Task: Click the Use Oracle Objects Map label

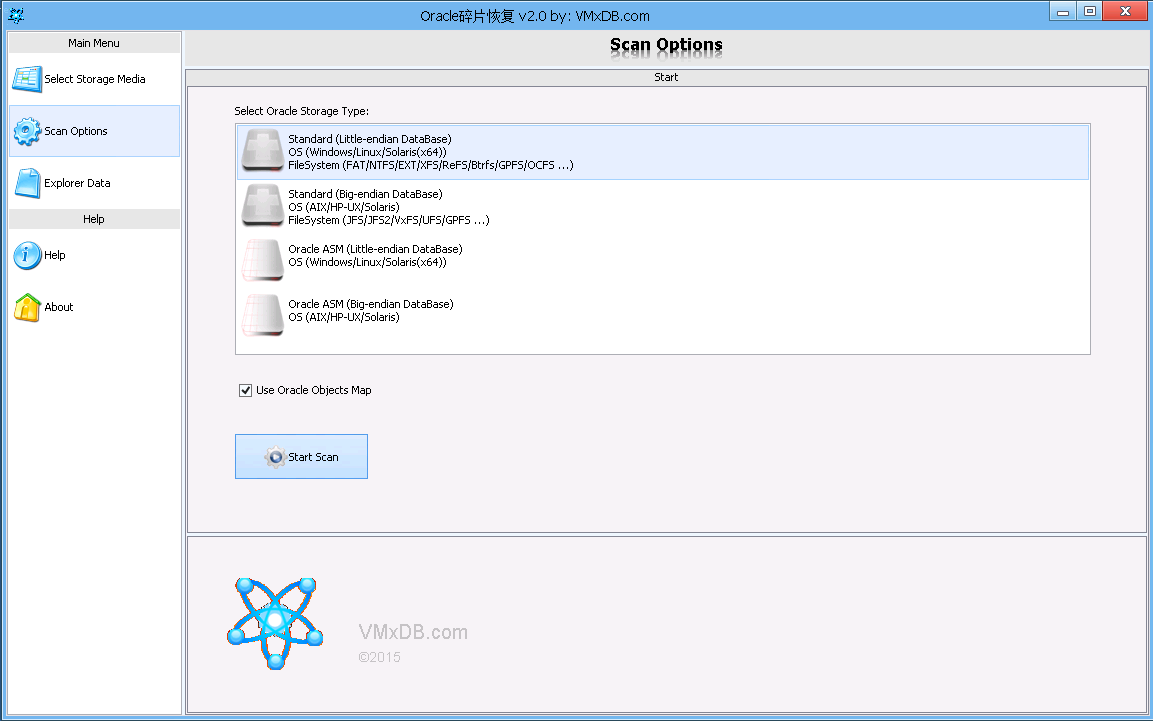Action: (x=313, y=390)
